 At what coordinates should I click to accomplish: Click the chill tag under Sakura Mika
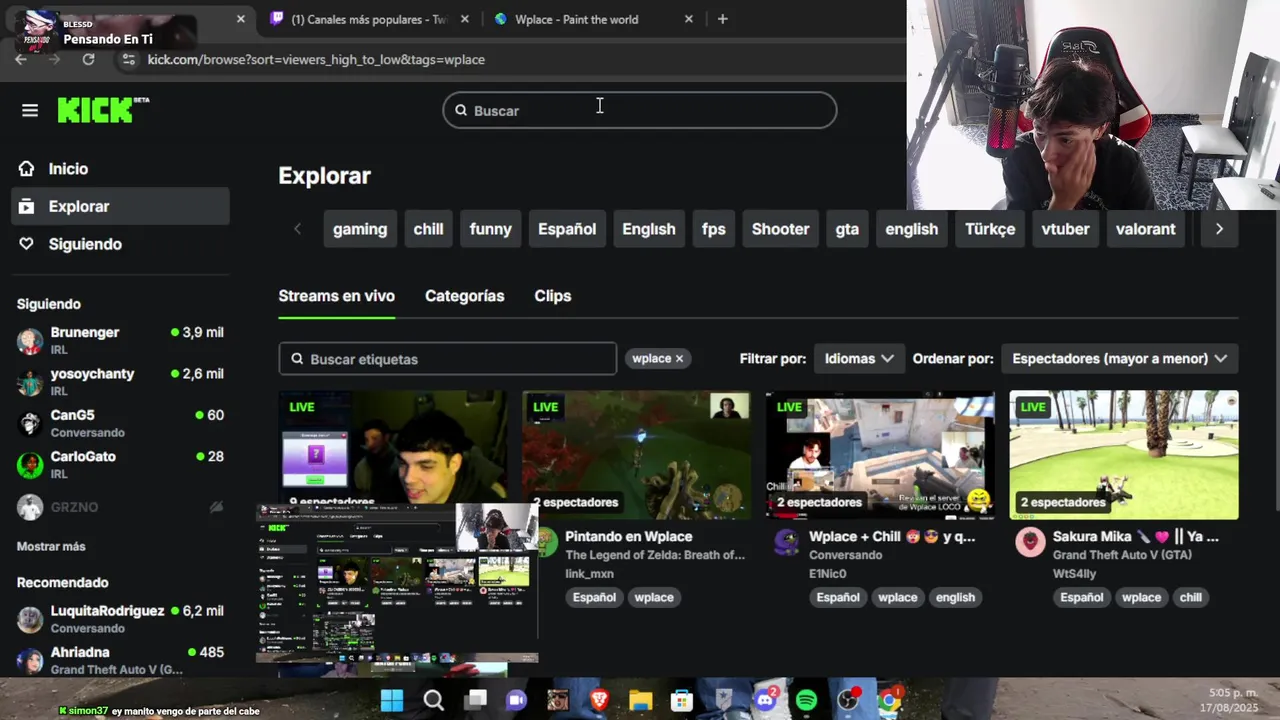click(1191, 597)
